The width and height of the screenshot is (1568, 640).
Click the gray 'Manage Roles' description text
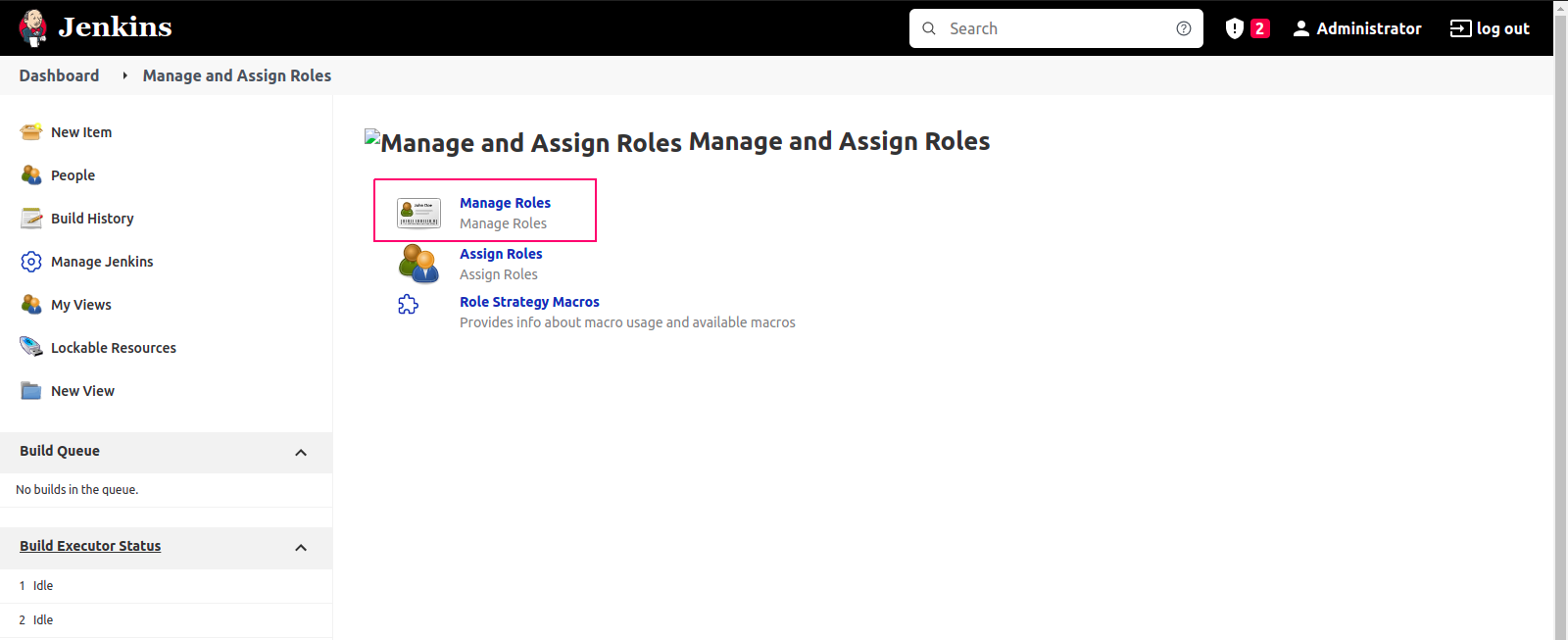[503, 223]
